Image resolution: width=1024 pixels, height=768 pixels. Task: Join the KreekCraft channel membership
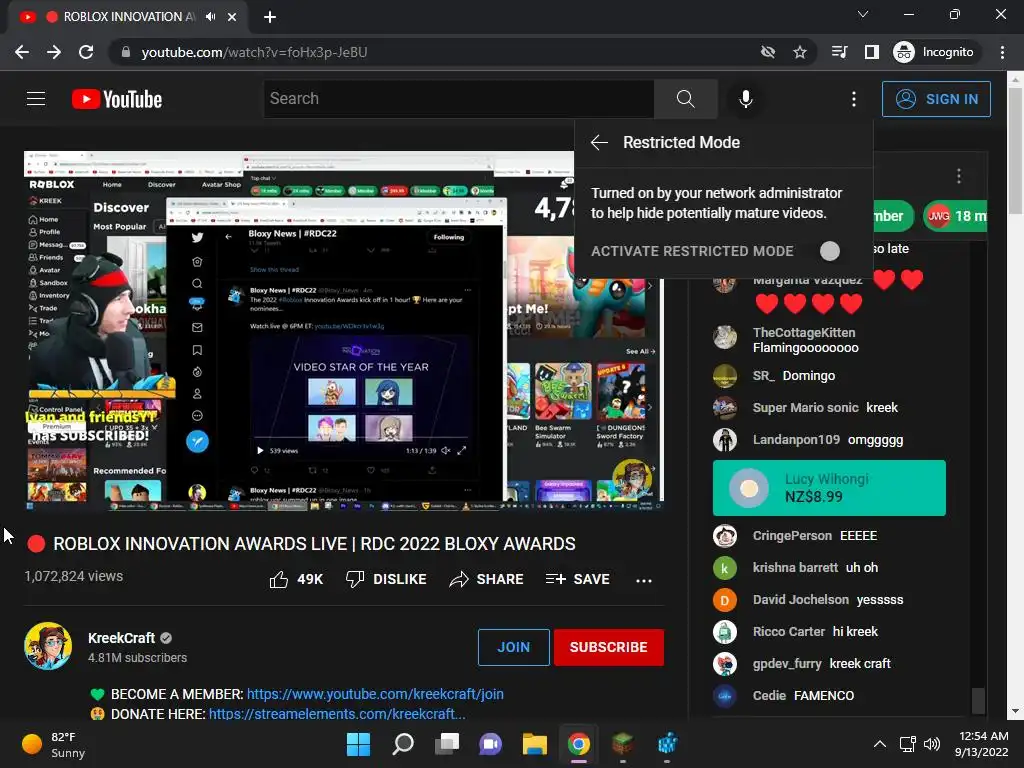coord(513,647)
